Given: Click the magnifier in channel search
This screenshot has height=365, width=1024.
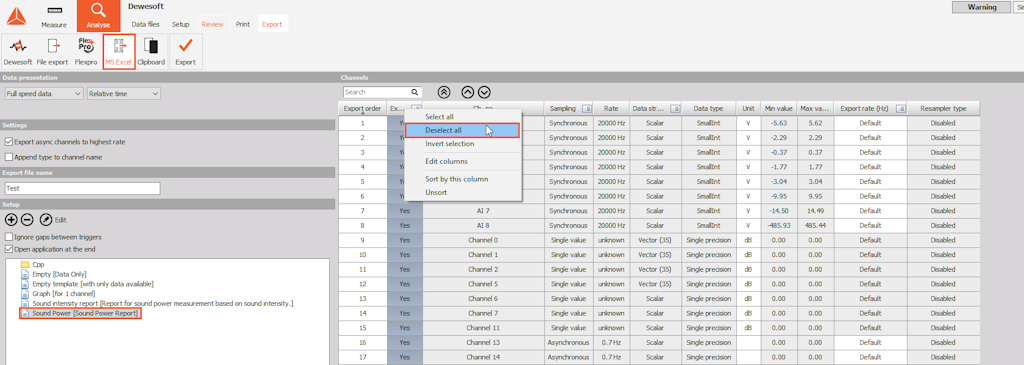Looking at the screenshot, I should pyautogui.click(x=414, y=92).
